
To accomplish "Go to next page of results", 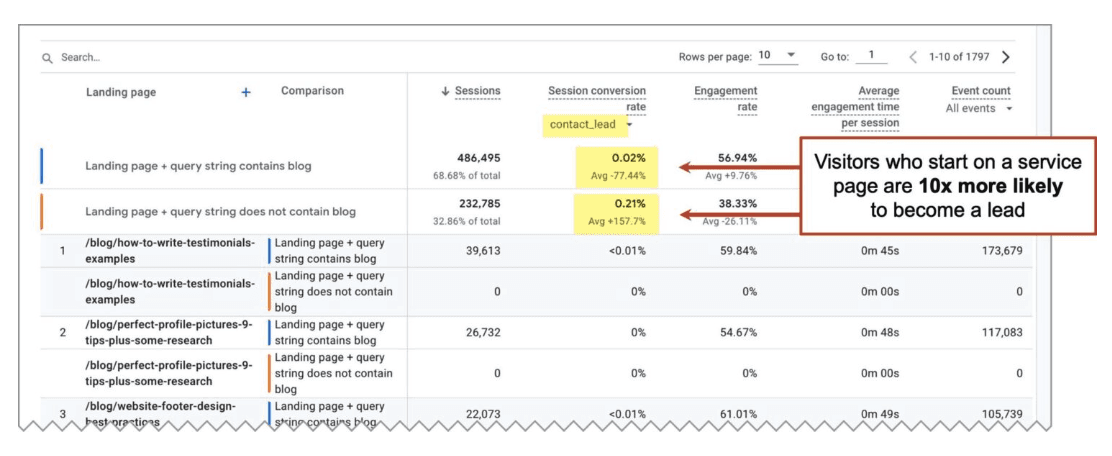I will 1006,57.
